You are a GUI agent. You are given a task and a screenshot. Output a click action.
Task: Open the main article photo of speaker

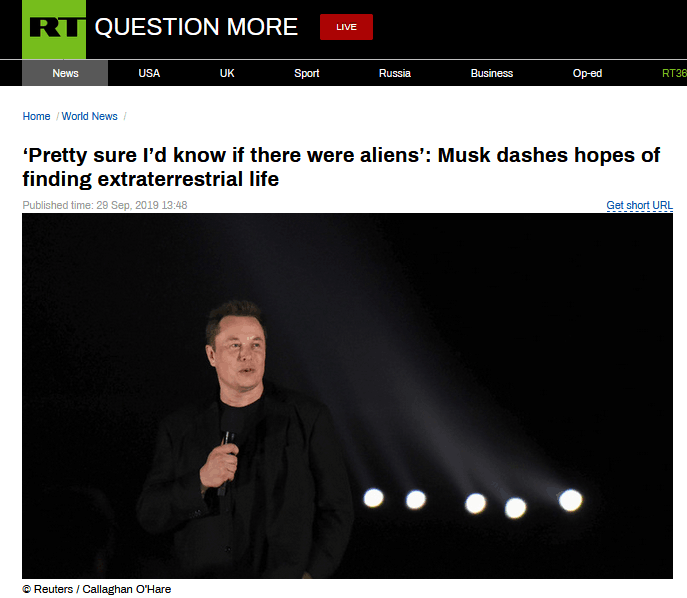(347, 396)
